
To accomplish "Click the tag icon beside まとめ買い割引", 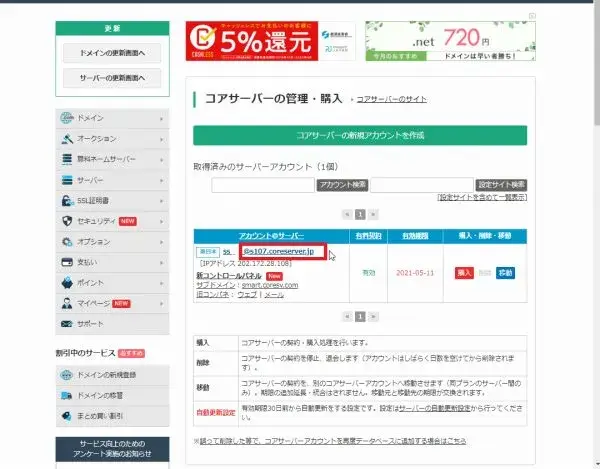I will (x=67, y=416).
